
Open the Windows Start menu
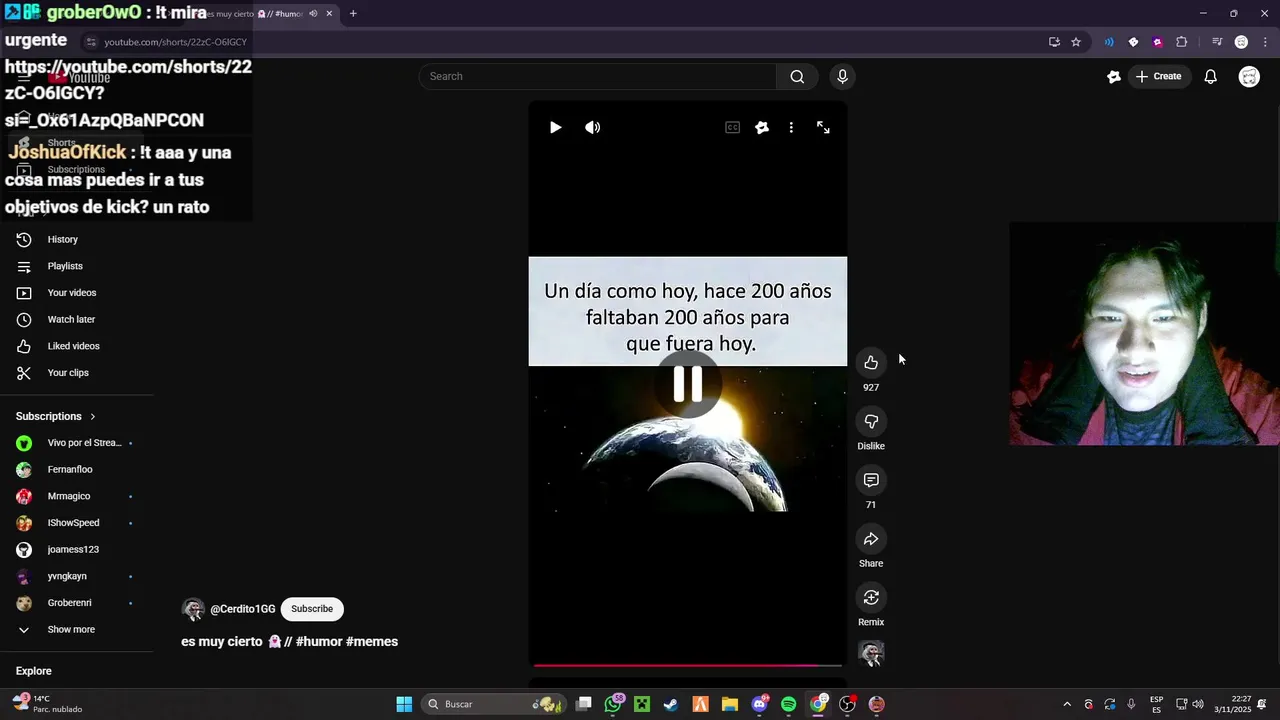click(x=404, y=704)
